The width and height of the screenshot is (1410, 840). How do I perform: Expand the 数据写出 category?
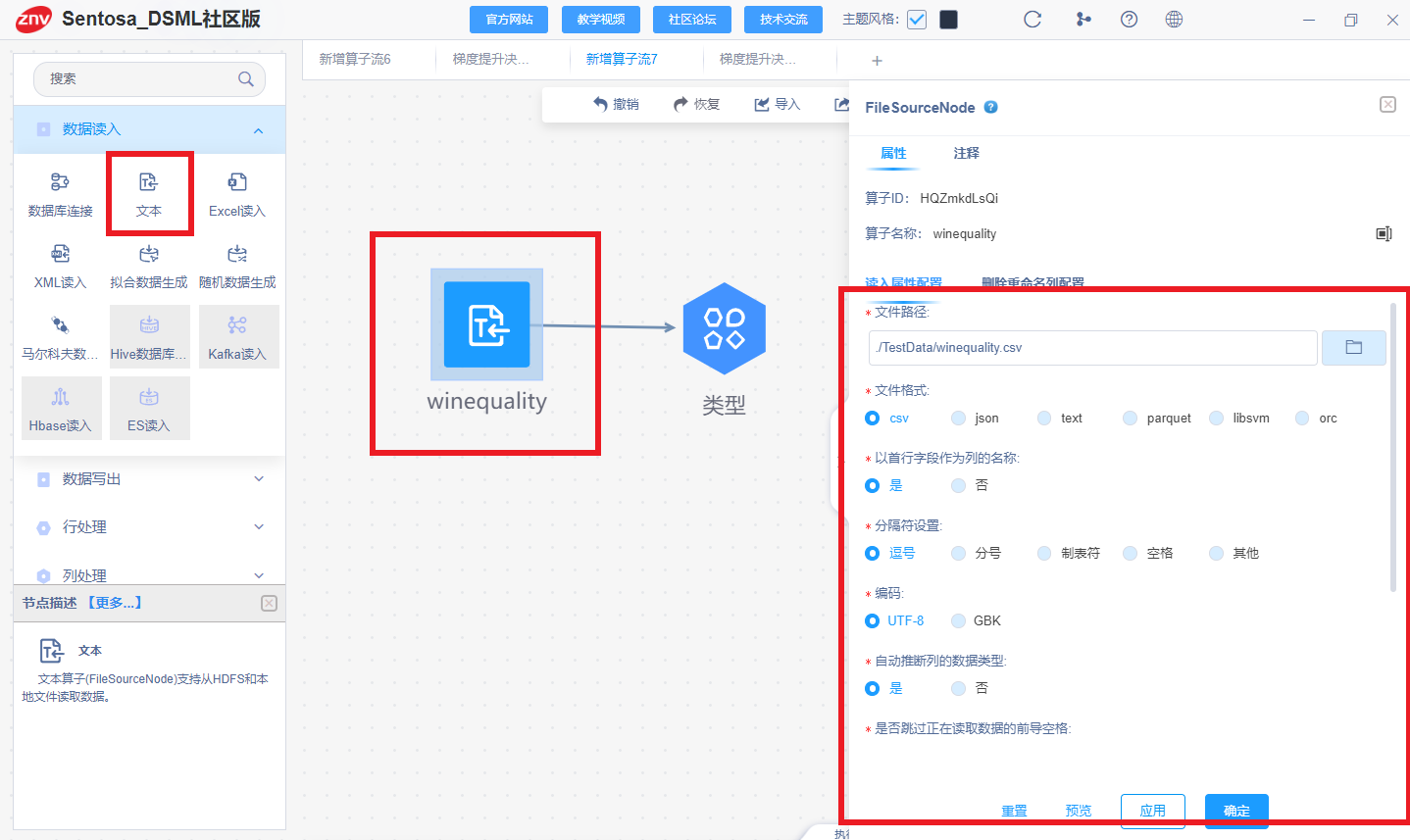[149, 479]
